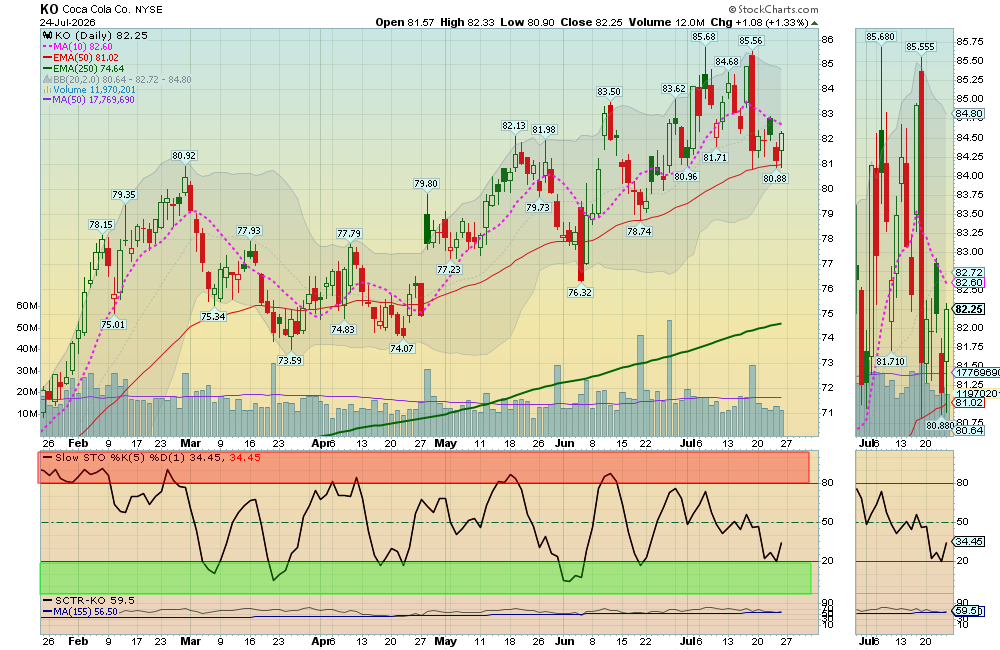1000x650 pixels.
Task: Click the 'Close 82.25' value in header
Action: coord(591,22)
